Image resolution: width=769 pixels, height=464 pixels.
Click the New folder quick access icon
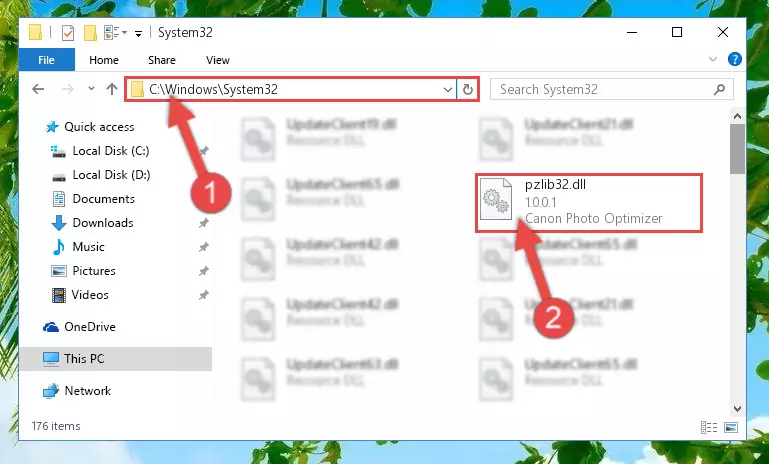pyautogui.click(x=90, y=33)
